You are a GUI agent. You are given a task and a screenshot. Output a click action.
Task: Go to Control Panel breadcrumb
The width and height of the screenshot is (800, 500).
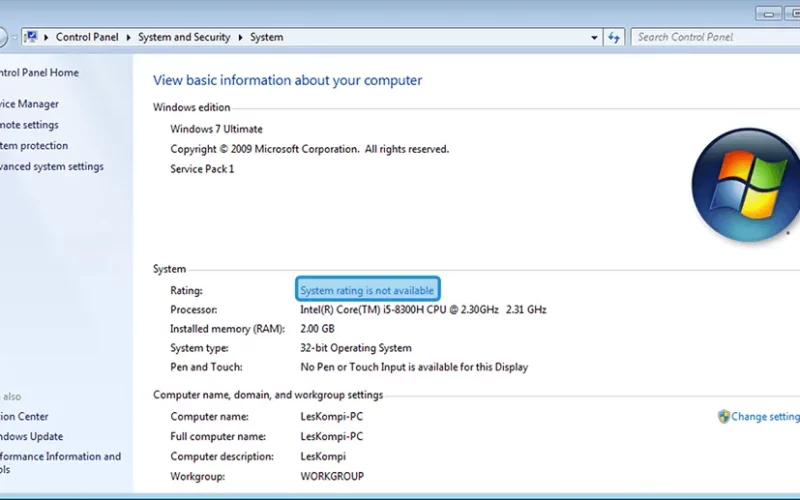87,37
